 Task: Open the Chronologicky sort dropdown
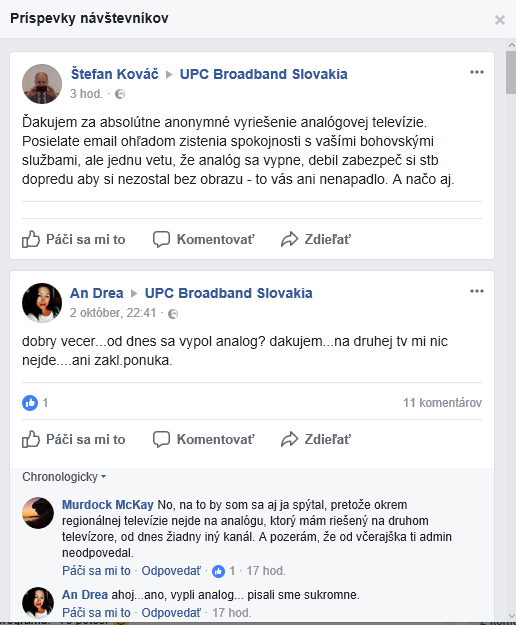tap(64, 477)
